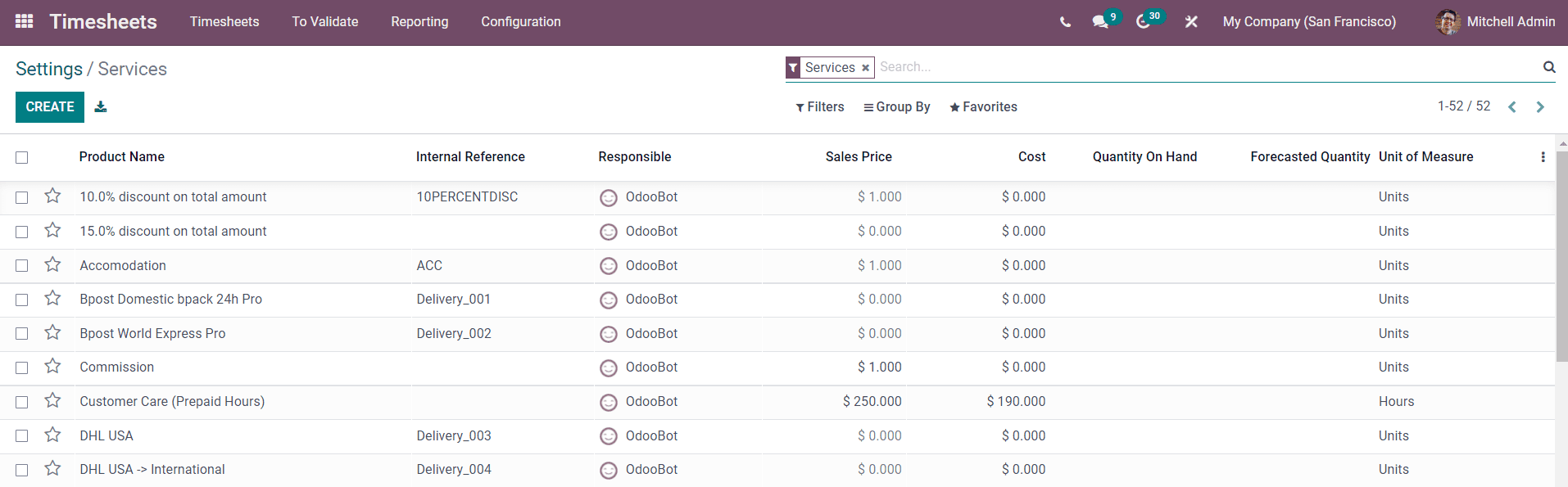Check the Accomodation row checkbox
1568x487 pixels.
click(x=22, y=266)
